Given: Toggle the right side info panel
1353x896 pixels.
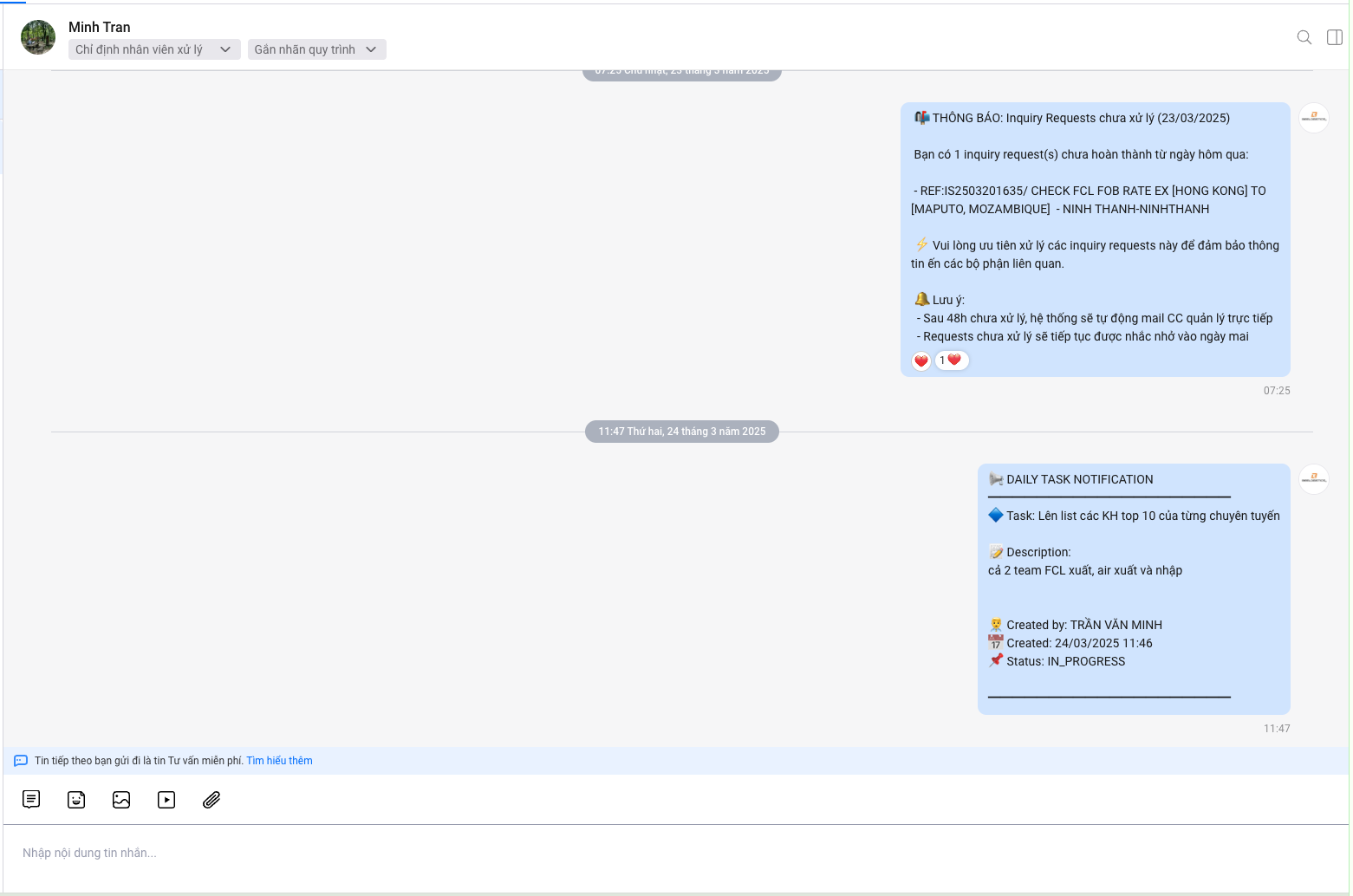Looking at the screenshot, I should (x=1335, y=37).
